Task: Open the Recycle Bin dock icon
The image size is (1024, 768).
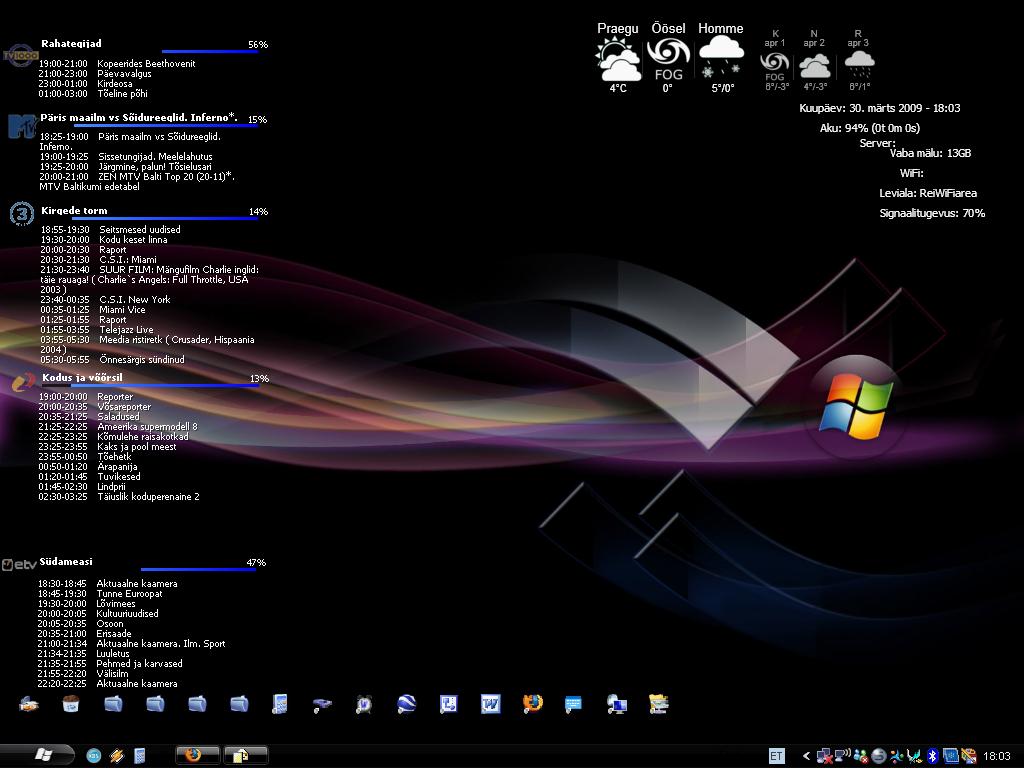Action: 71,704
